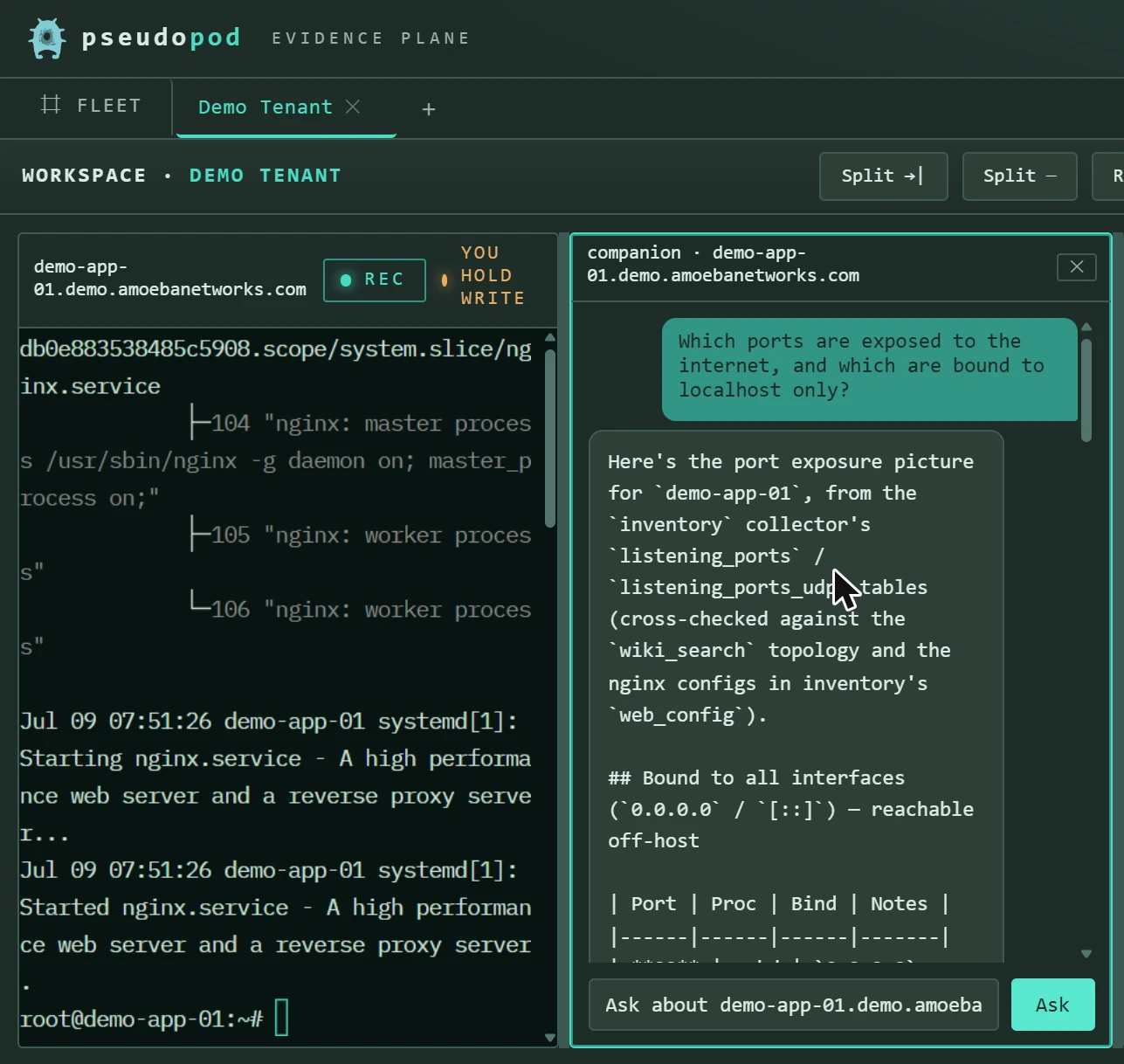Click the companion chat scrollbar thumb
This screenshot has width=1124, height=1064.
1086,390
